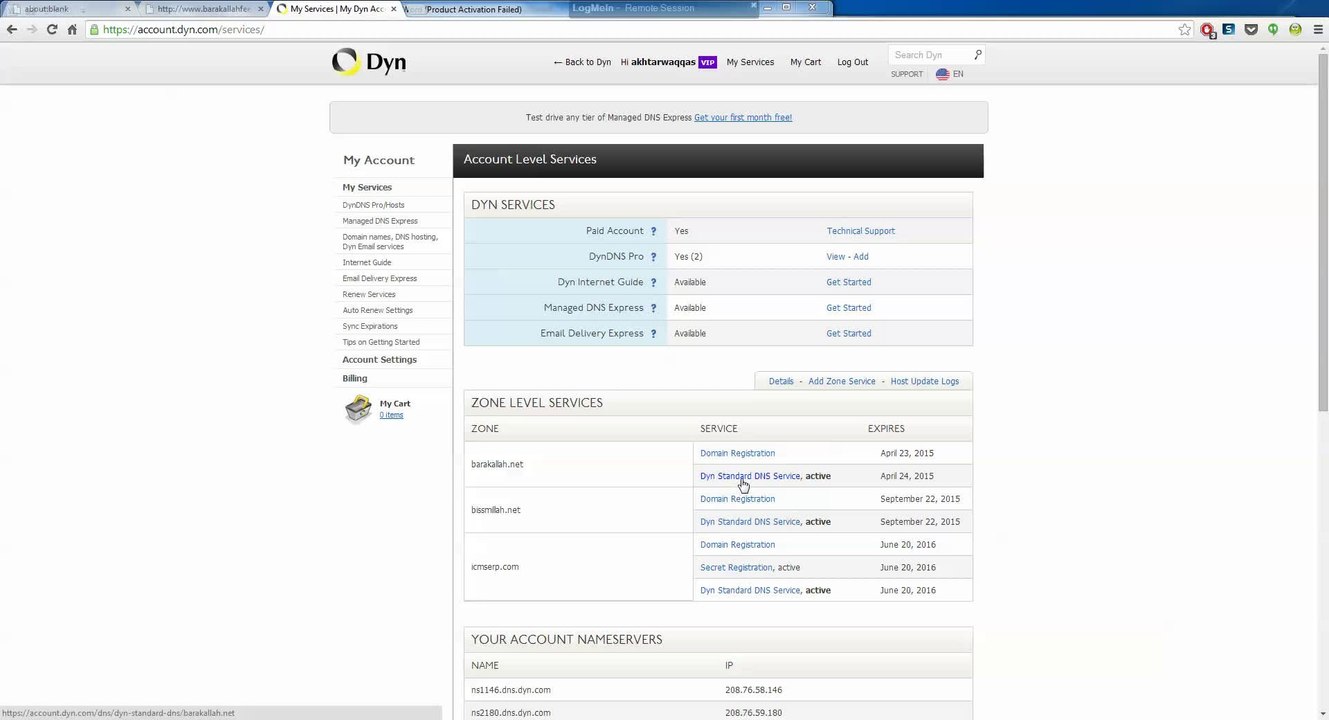Click the SUPPORT link
This screenshot has width=1329, height=720.
907,74
